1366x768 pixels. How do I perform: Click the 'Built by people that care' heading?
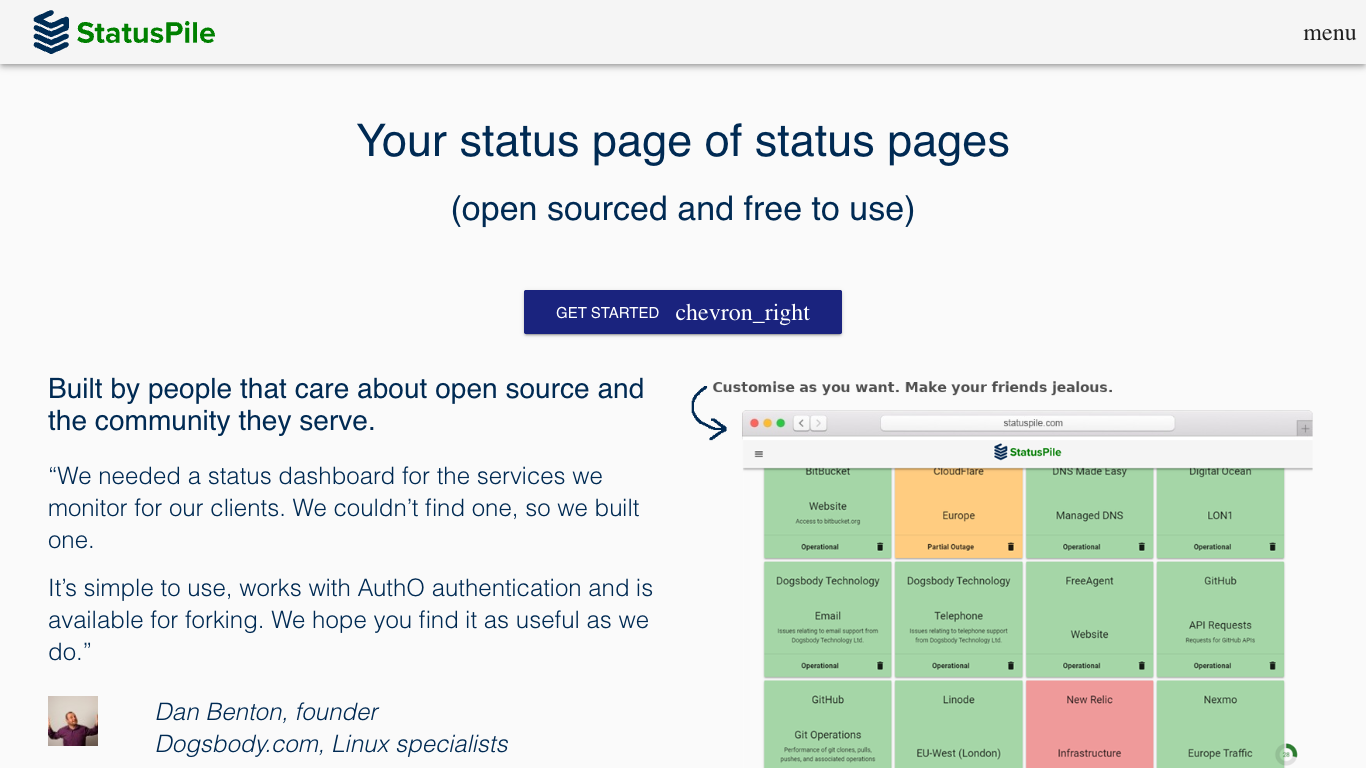pyautogui.click(x=346, y=404)
